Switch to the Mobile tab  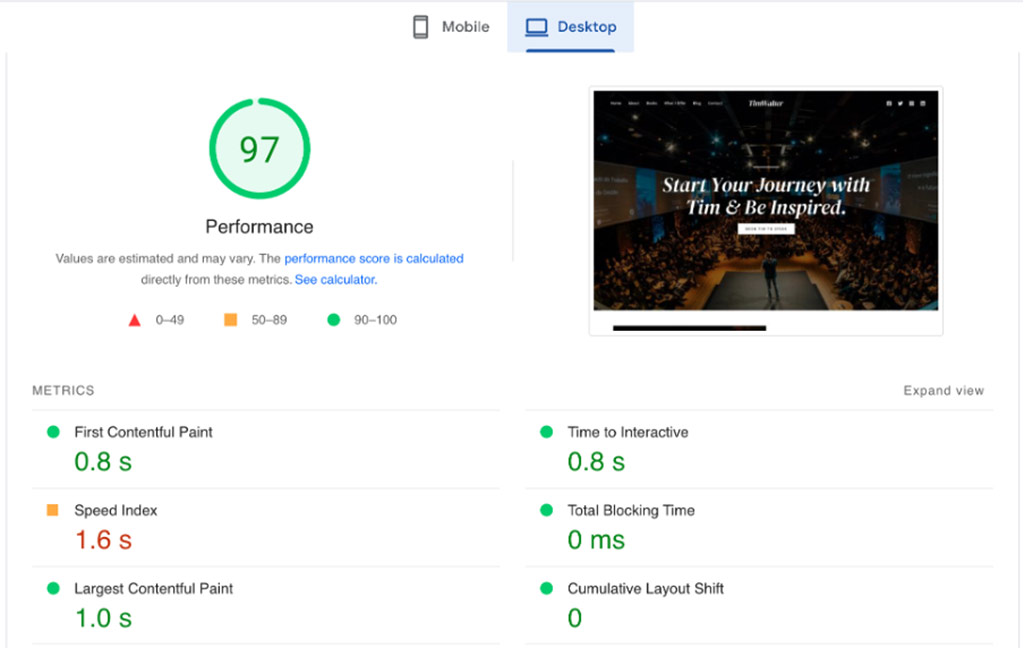451,27
